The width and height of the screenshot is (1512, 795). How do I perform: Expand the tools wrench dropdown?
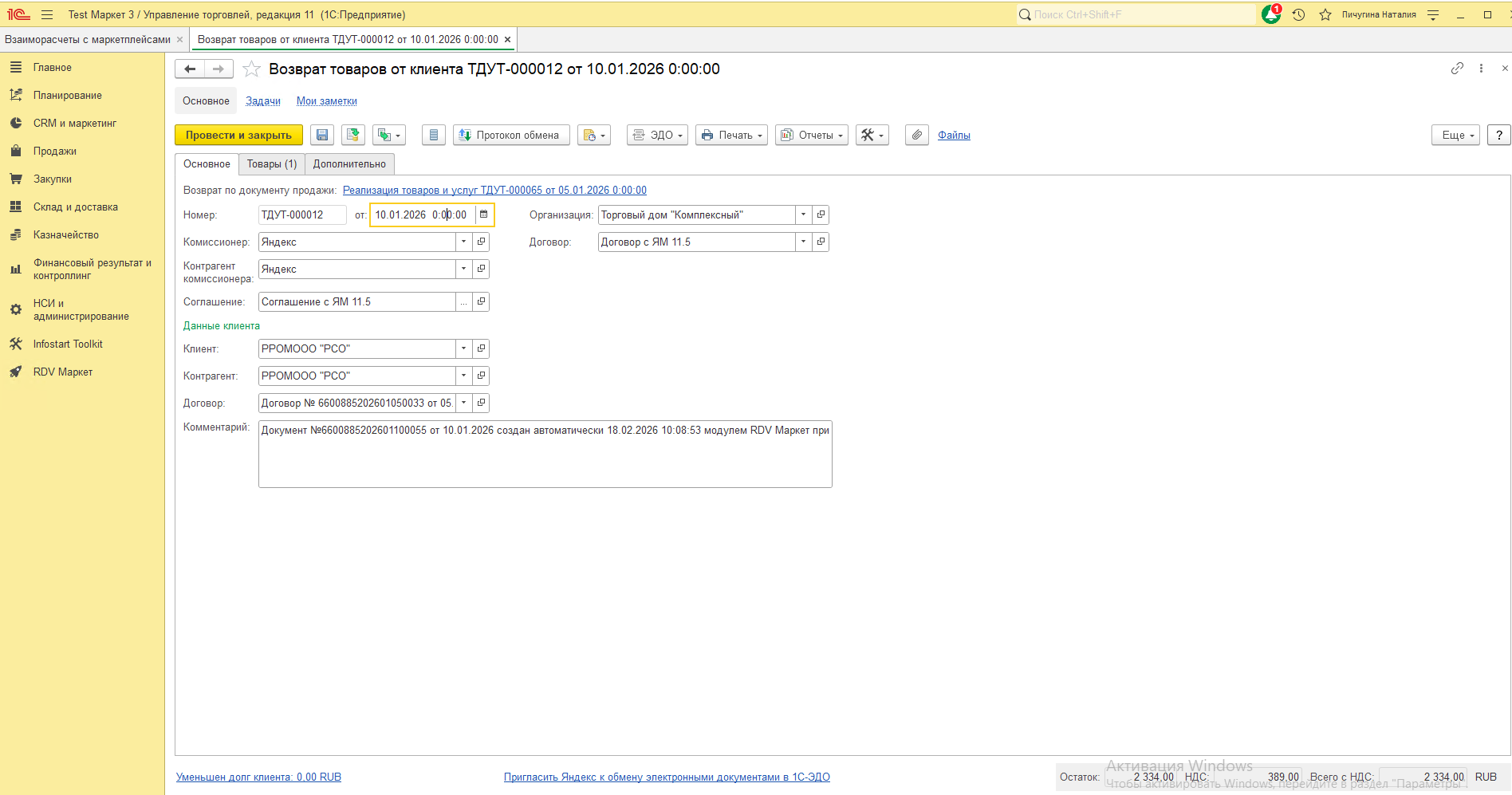tap(872, 136)
